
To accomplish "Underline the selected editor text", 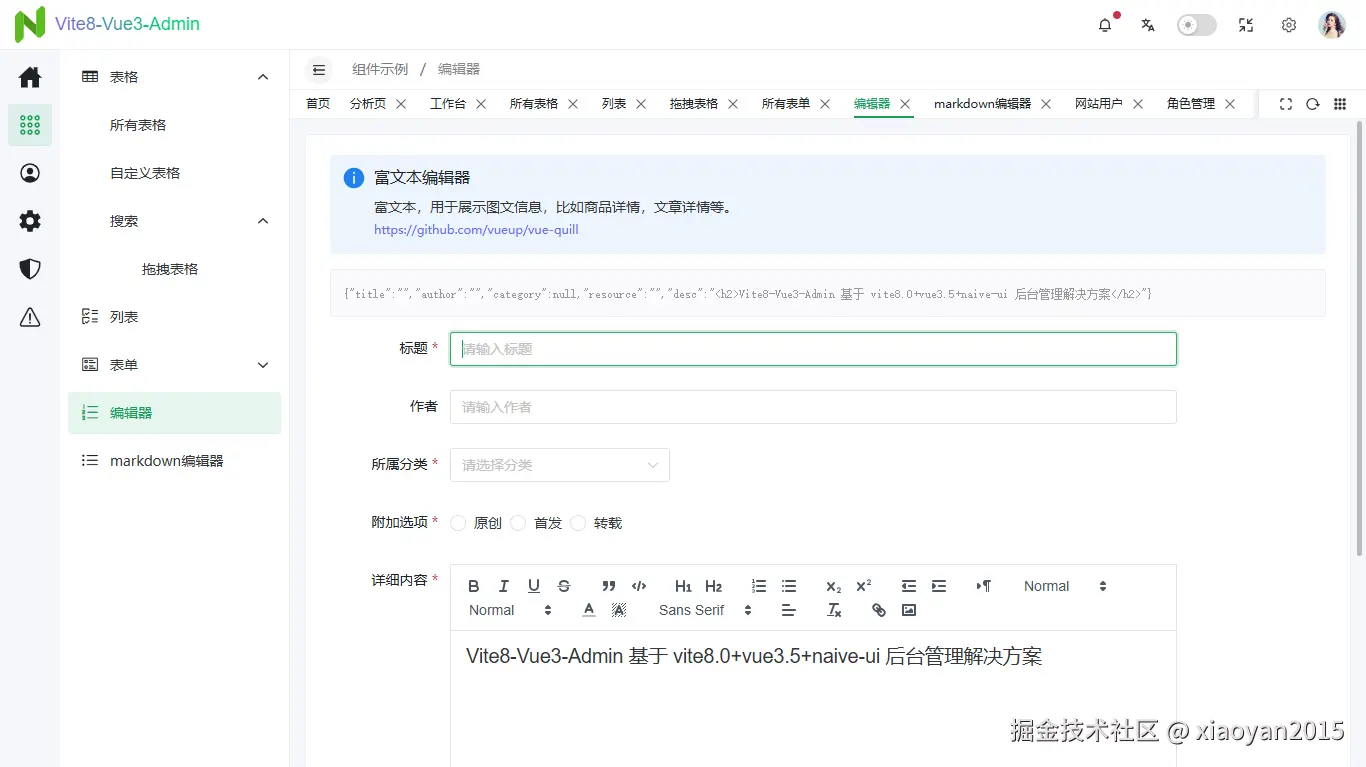I will click(x=534, y=586).
